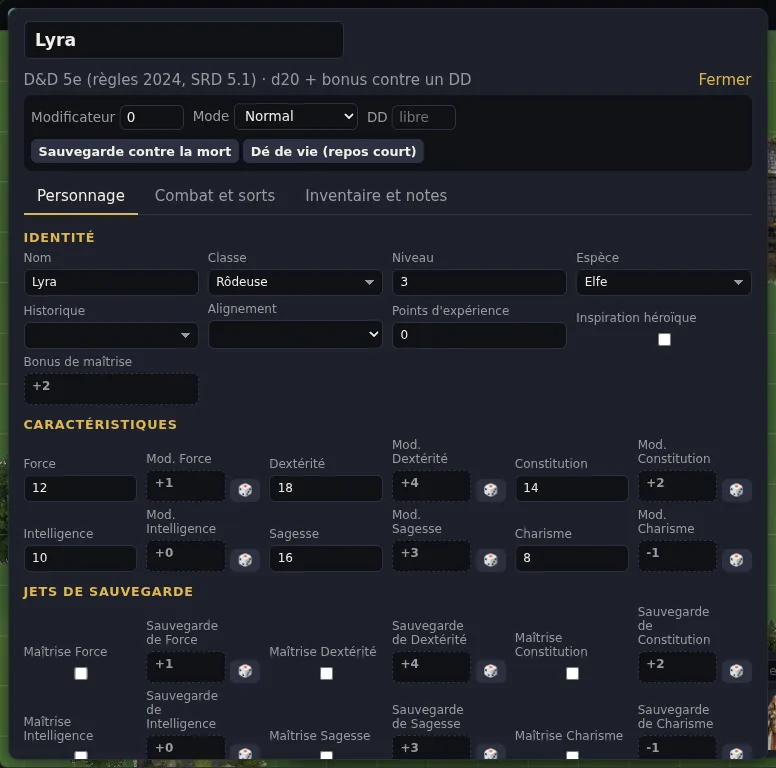Enable Maîtrise Dextérité saving throw proficiency
The width and height of the screenshot is (776, 768).
pyautogui.click(x=326, y=673)
